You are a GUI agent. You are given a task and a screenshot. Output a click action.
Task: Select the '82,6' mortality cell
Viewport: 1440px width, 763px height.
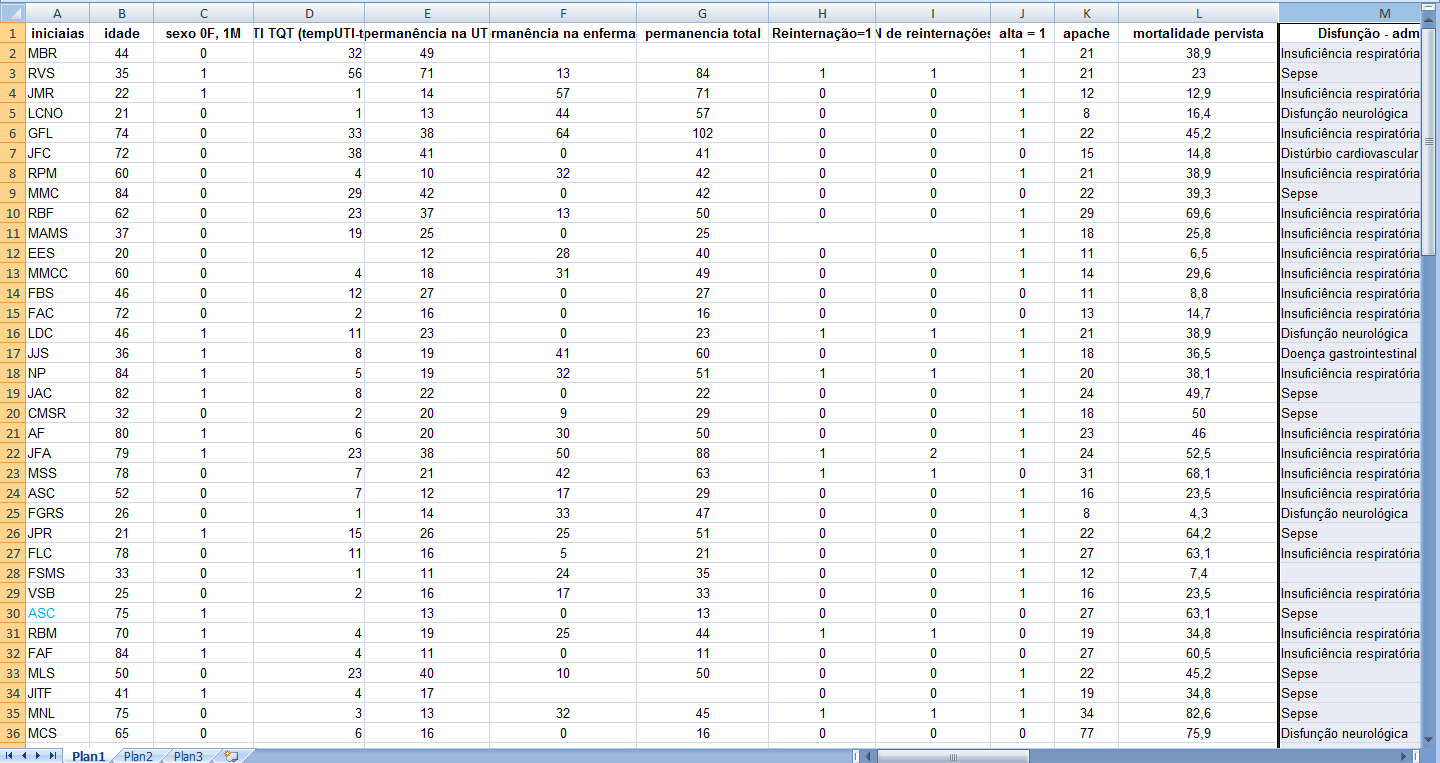1198,713
